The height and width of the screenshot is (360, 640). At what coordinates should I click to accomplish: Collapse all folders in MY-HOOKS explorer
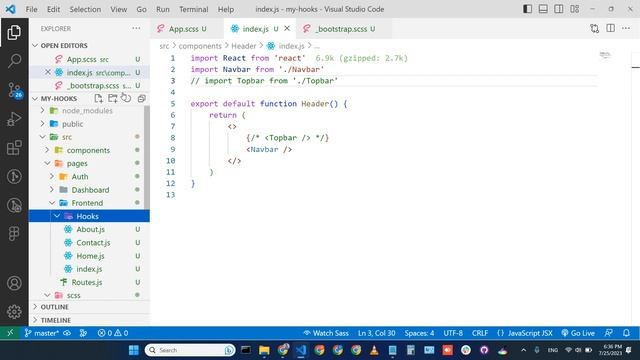tap(141, 98)
